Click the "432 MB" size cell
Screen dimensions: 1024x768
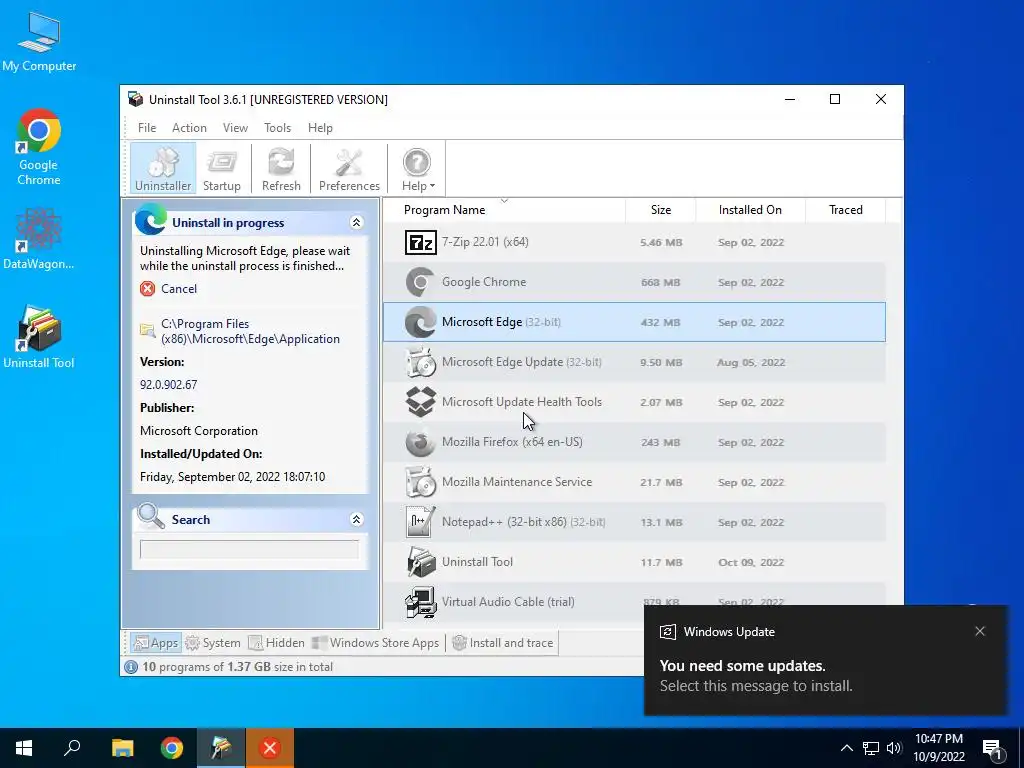coord(661,323)
